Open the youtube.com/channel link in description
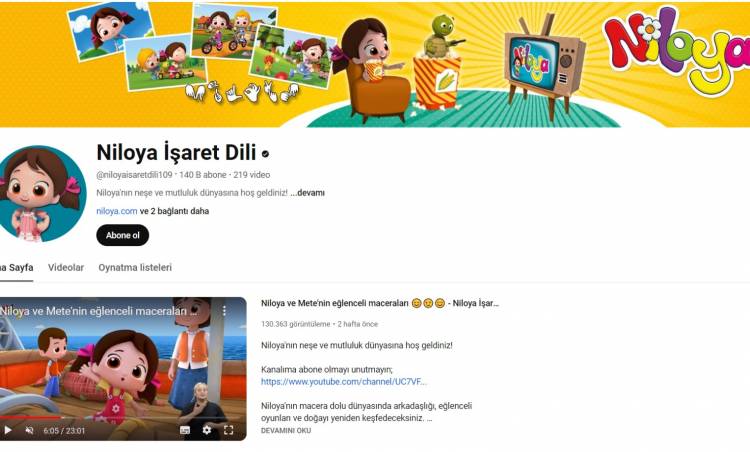Image resolution: width=750 pixels, height=452 pixels. [x=343, y=382]
